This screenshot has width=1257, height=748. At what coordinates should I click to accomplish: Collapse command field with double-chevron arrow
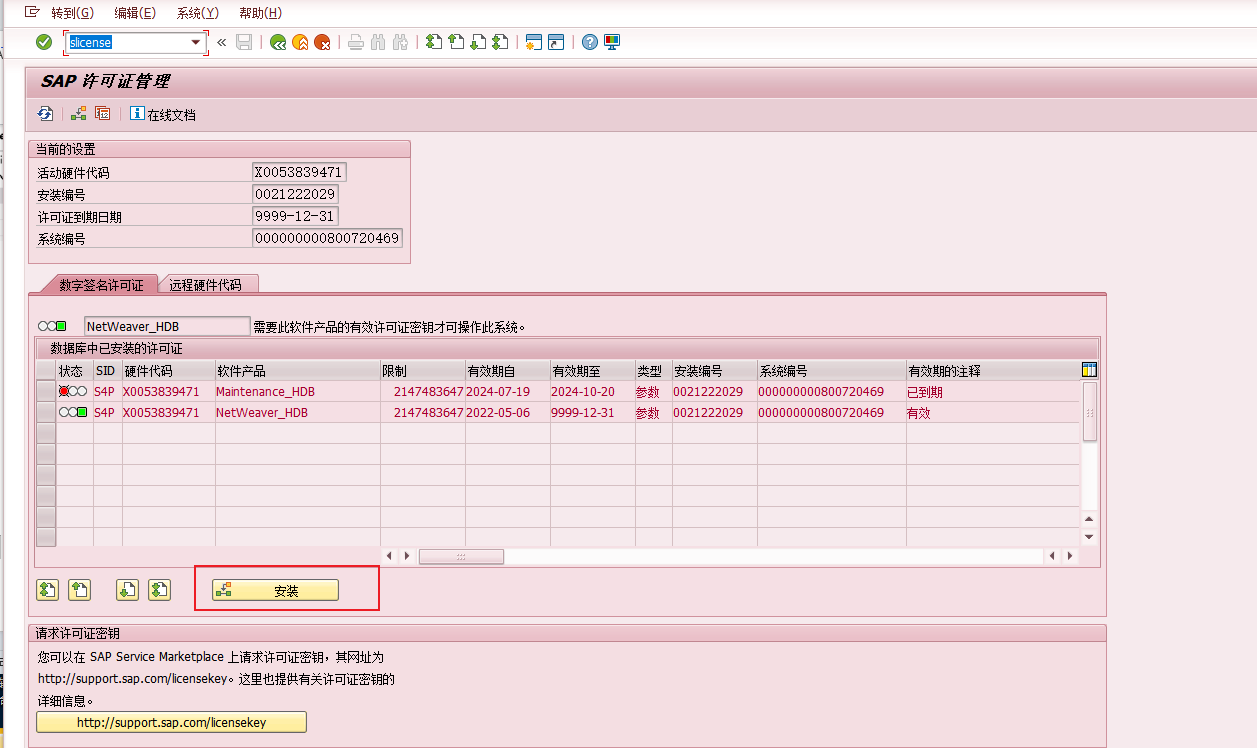coord(221,42)
